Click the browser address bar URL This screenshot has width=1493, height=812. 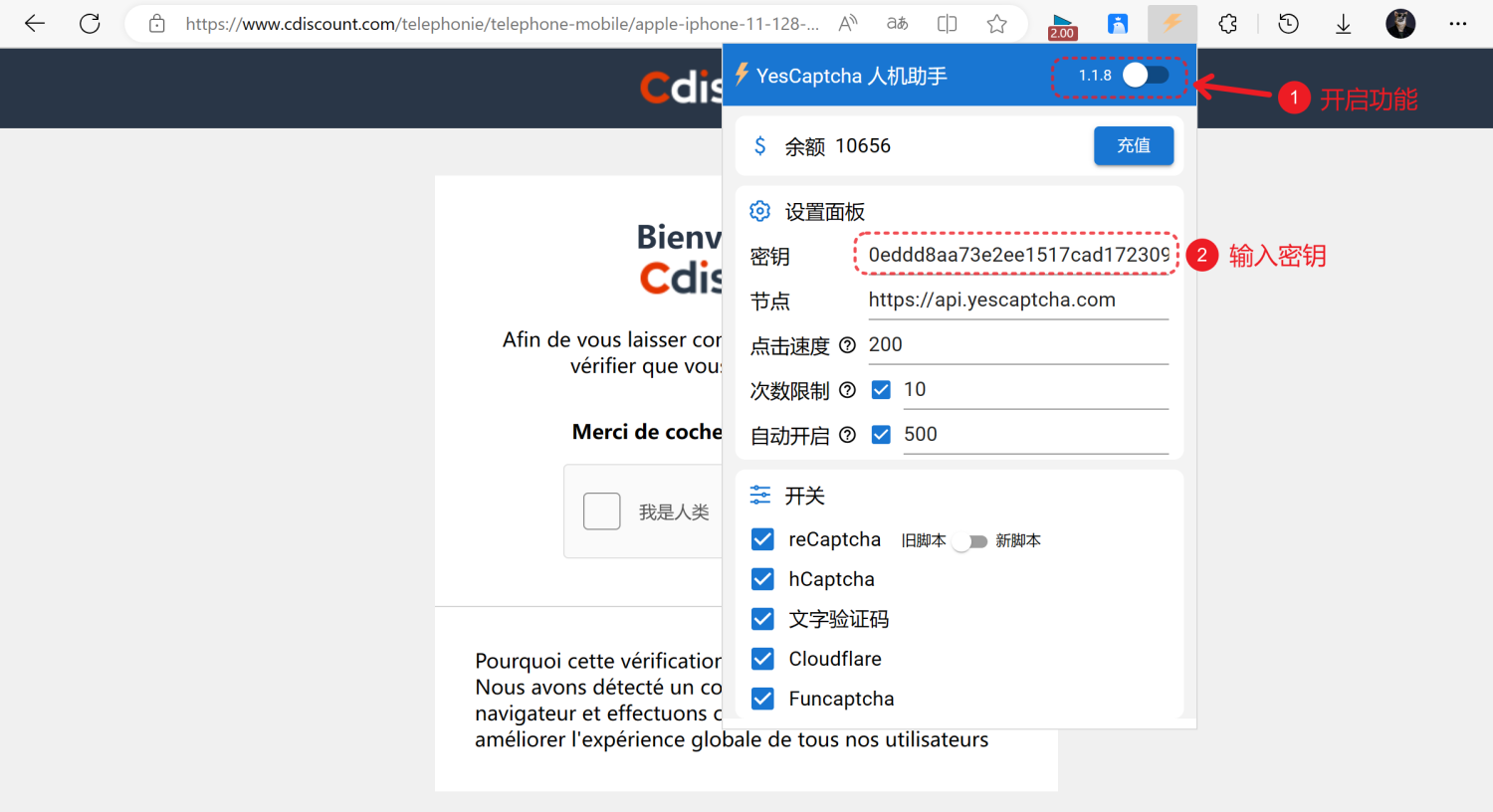pyautogui.click(x=503, y=24)
